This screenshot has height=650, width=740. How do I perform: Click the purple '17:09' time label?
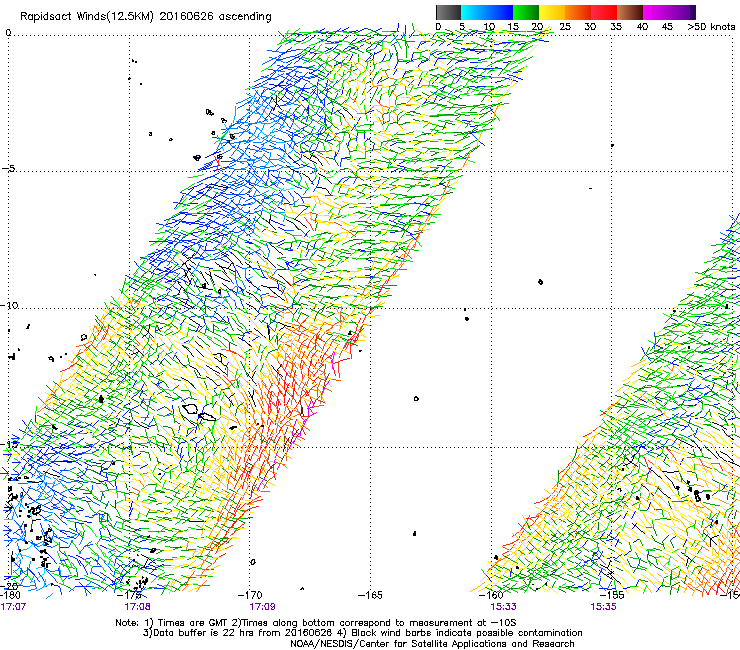[x=262, y=607]
